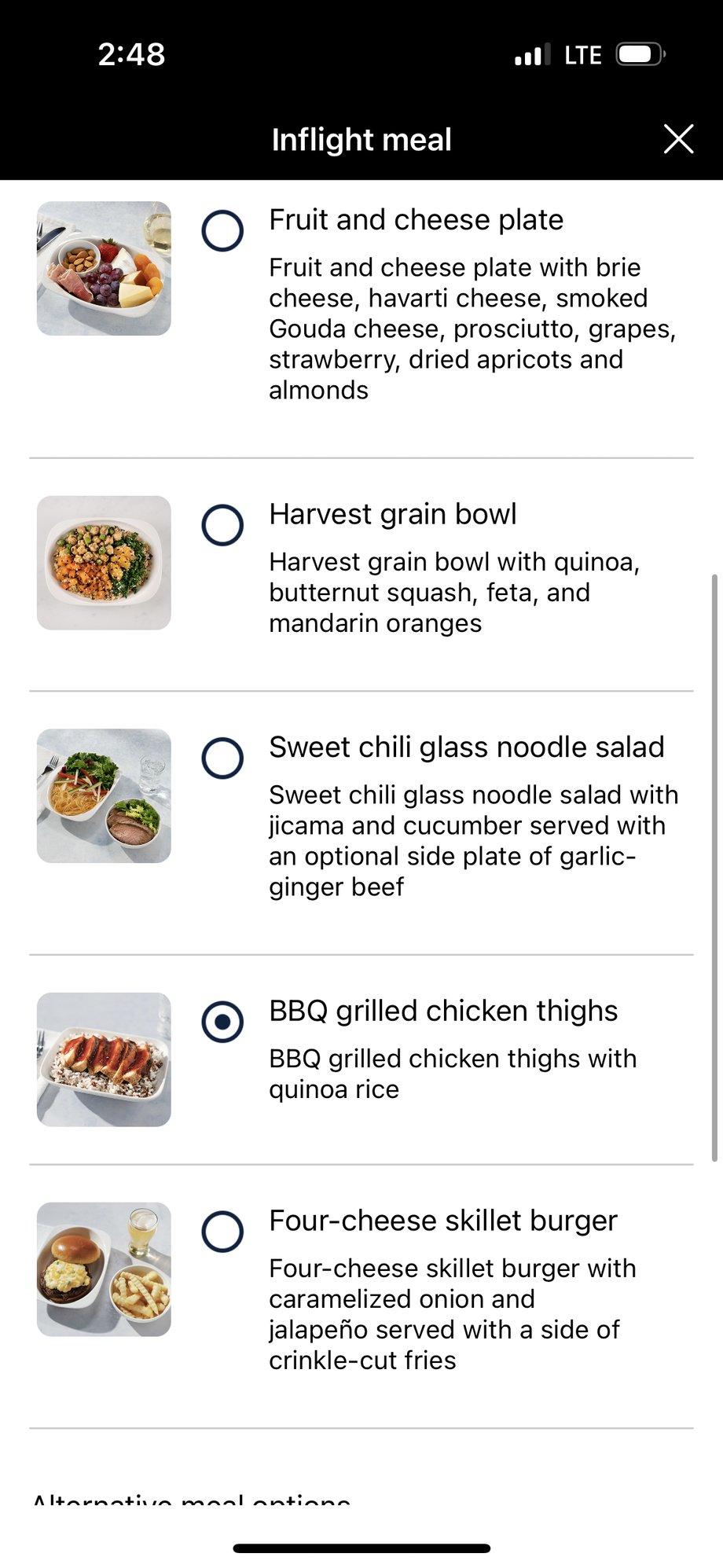The image size is (723, 1568).
Task: Tap the Fruit and cheese plate title
Action: tap(416, 220)
